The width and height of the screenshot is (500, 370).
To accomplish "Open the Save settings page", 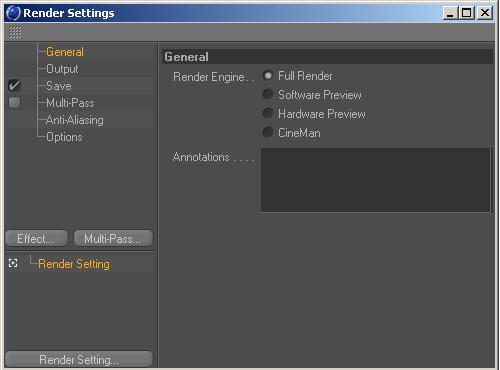I will pos(59,86).
